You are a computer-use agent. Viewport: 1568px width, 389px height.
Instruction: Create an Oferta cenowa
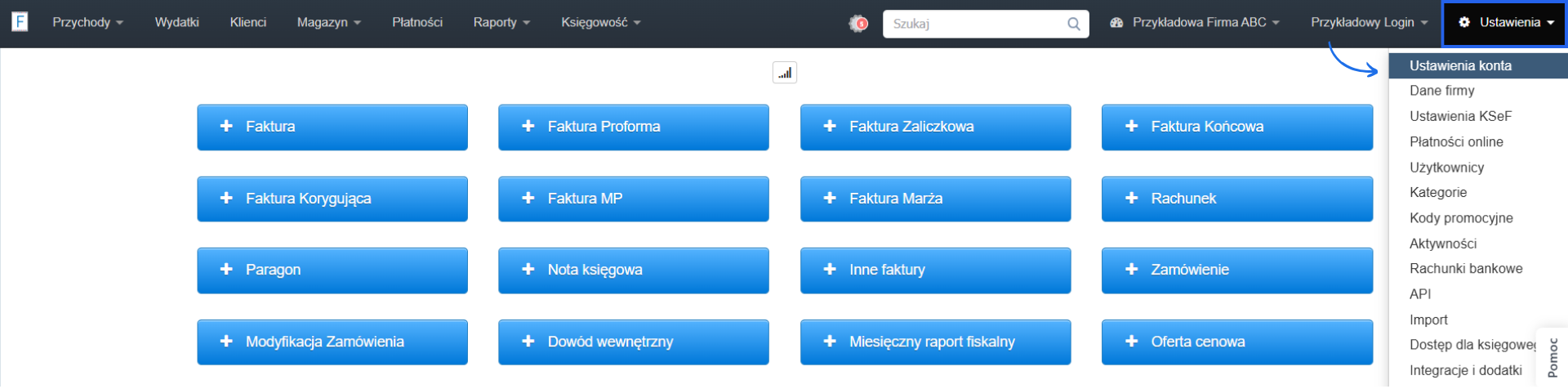pos(1237,342)
